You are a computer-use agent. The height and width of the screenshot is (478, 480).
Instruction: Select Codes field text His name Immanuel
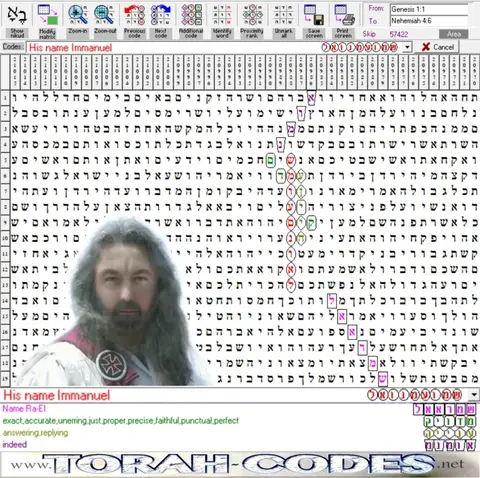point(71,48)
